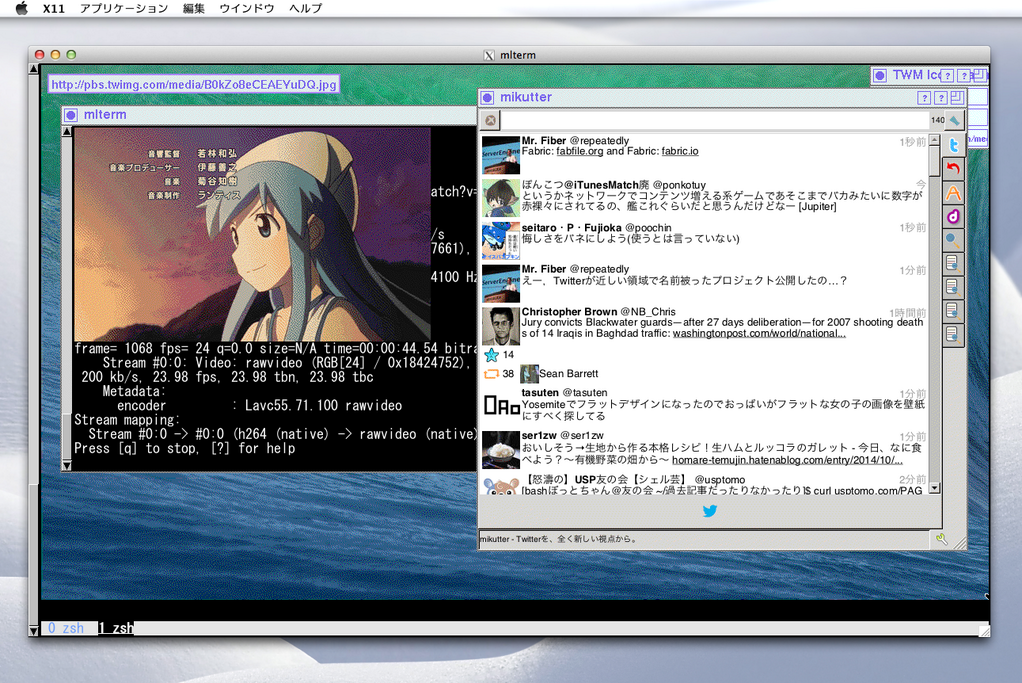The height and width of the screenshot is (683, 1022).
Task: Open the orange A activity tab
Action: pyautogui.click(x=954, y=193)
